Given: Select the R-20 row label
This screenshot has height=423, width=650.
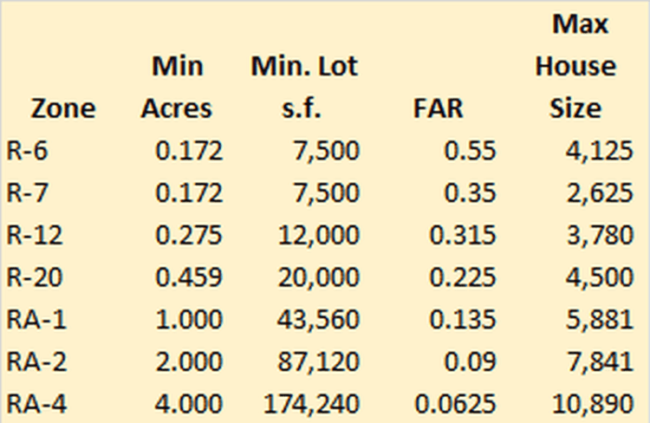Looking at the screenshot, I should 34,277.
